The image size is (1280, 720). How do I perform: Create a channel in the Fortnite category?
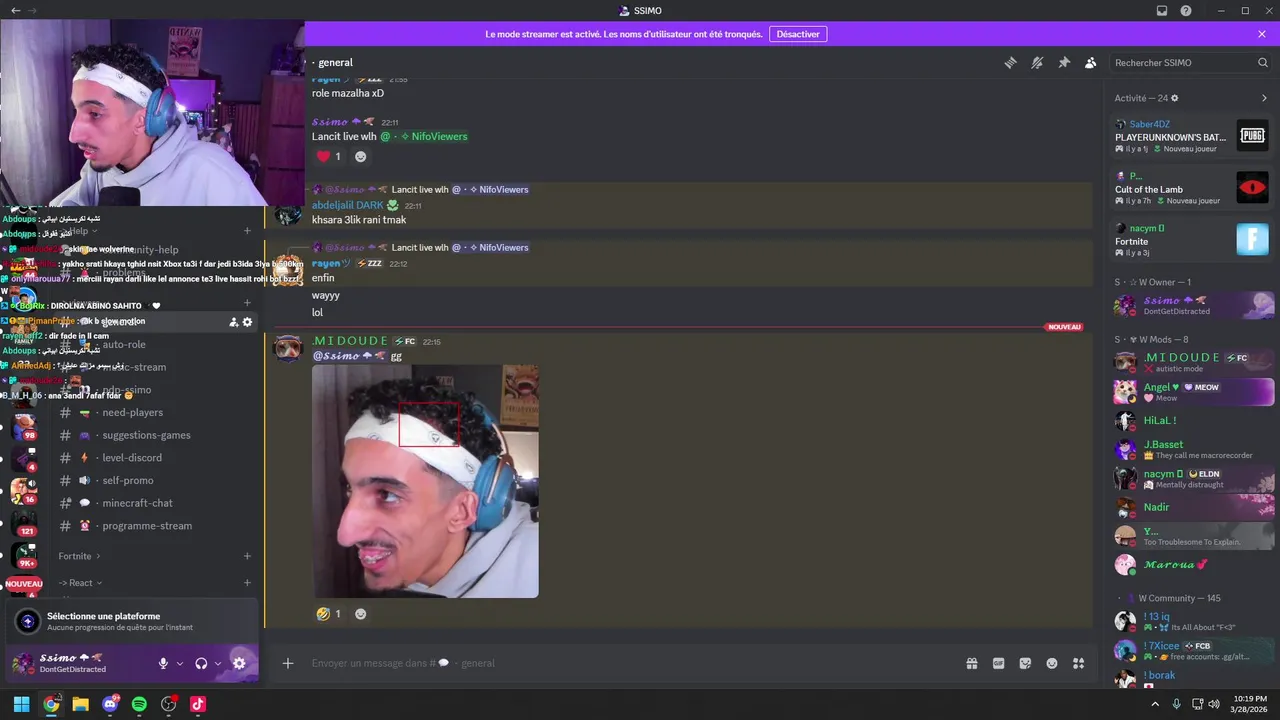pyautogui.click(x=247, y=556)
